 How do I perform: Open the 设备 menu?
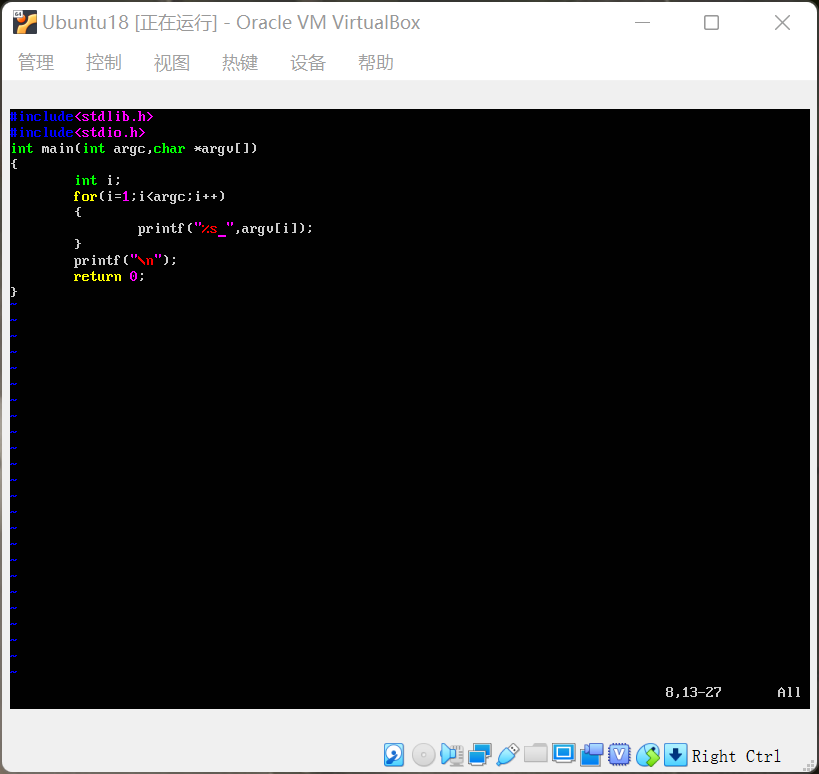[308, 62]
